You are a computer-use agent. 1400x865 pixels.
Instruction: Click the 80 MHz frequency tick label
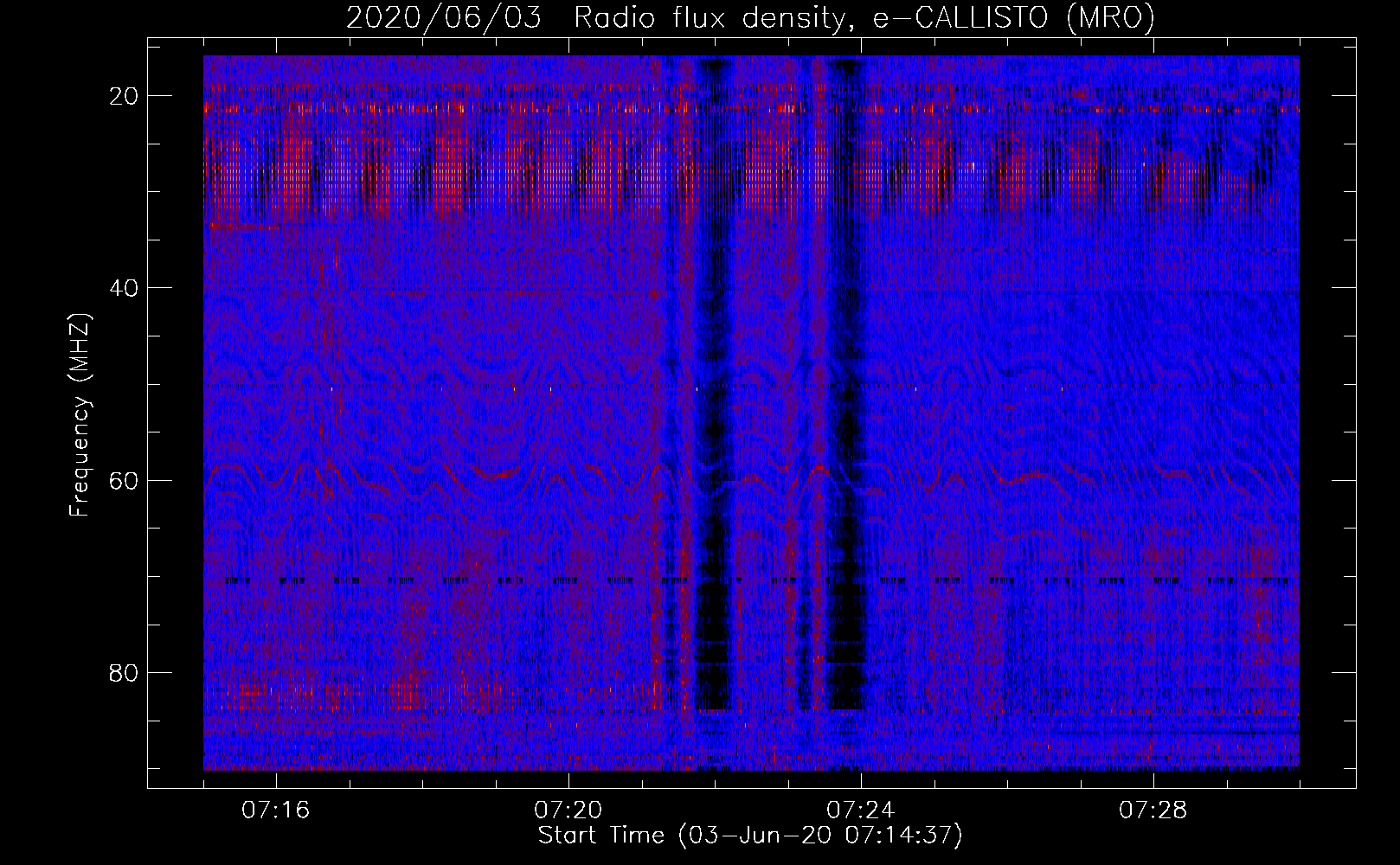(125, 672)
